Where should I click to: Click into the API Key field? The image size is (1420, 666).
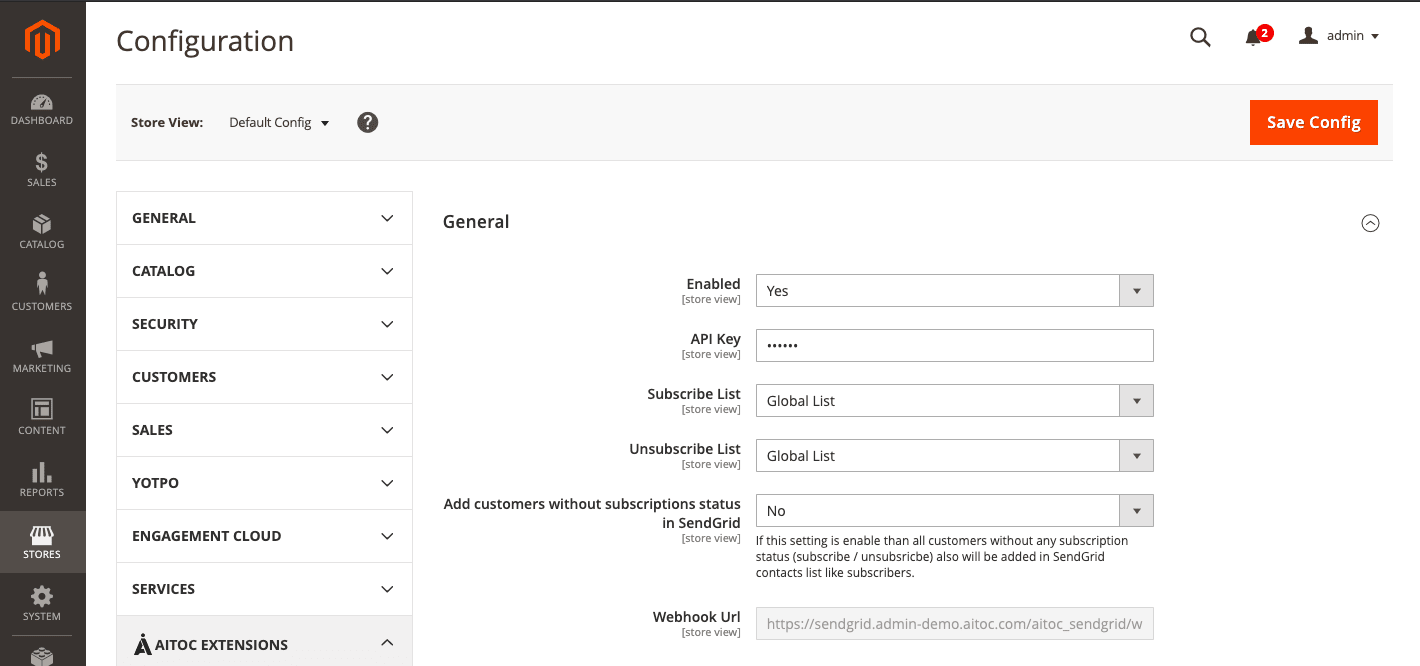[954, 346]
